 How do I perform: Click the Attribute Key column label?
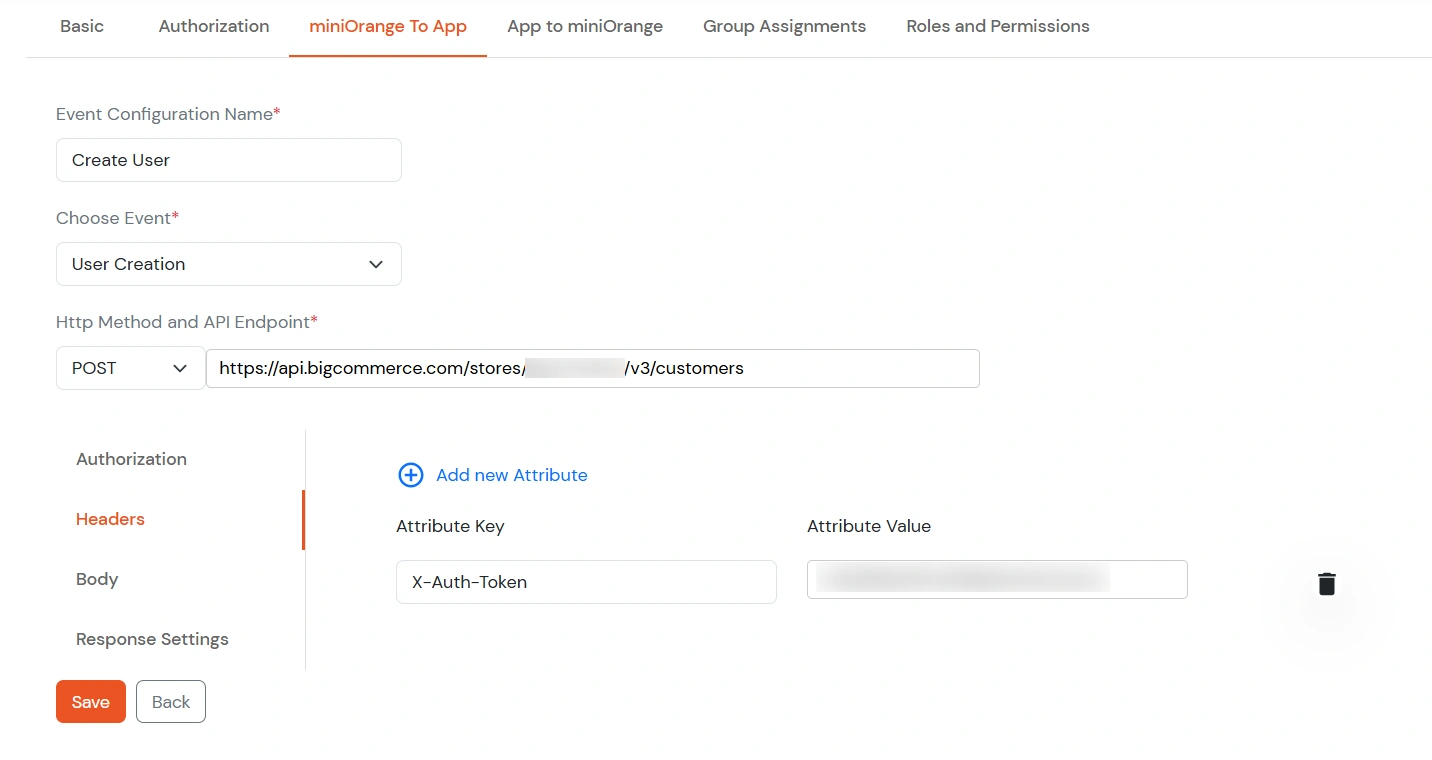450,526
